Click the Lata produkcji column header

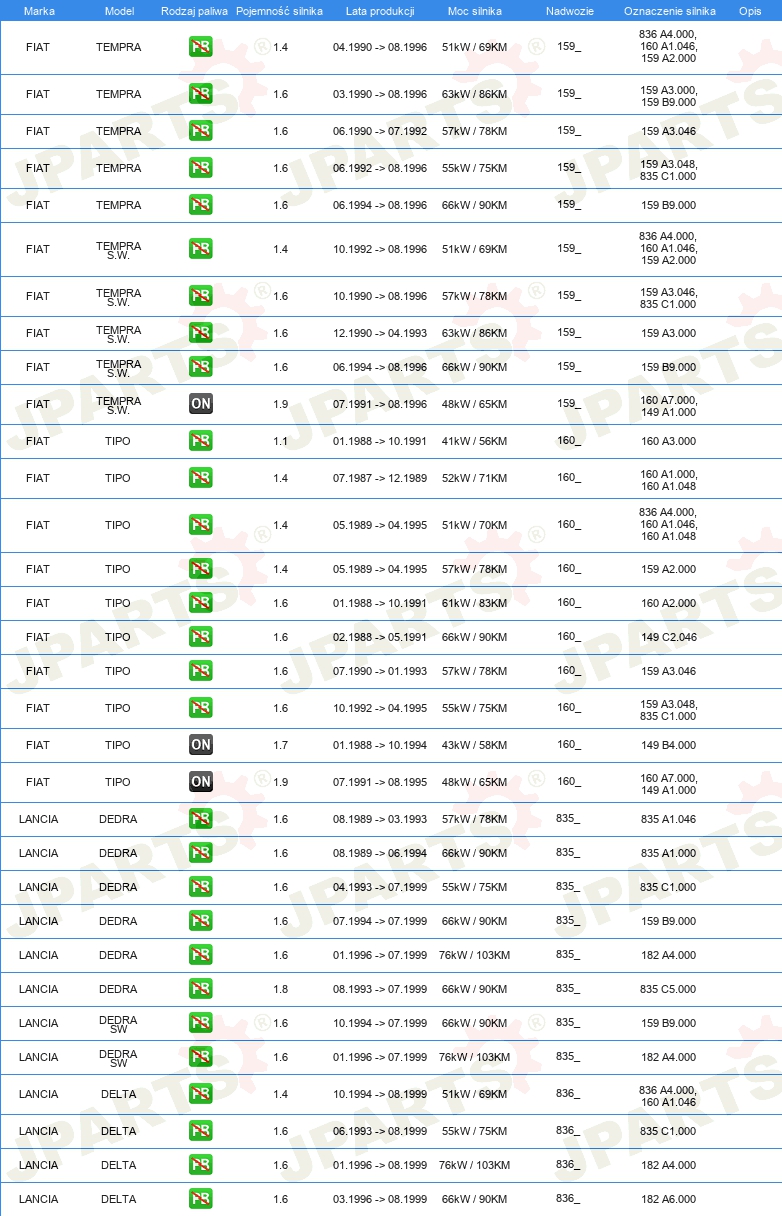(380, 11)
